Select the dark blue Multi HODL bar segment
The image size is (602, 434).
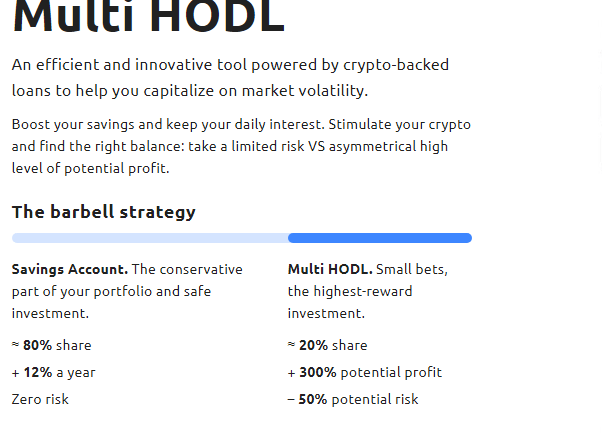pyautogui.click(x=380, y=238)
